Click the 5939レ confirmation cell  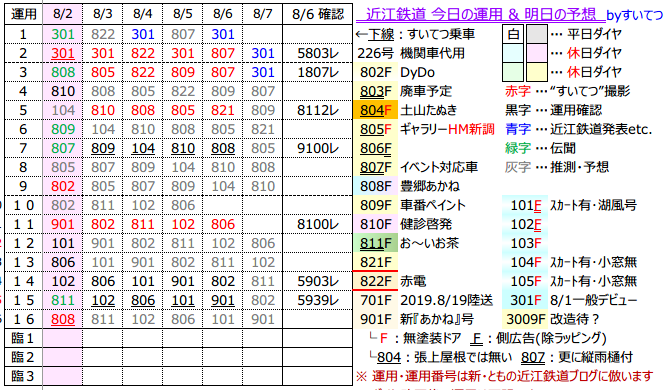coord(318,300)
